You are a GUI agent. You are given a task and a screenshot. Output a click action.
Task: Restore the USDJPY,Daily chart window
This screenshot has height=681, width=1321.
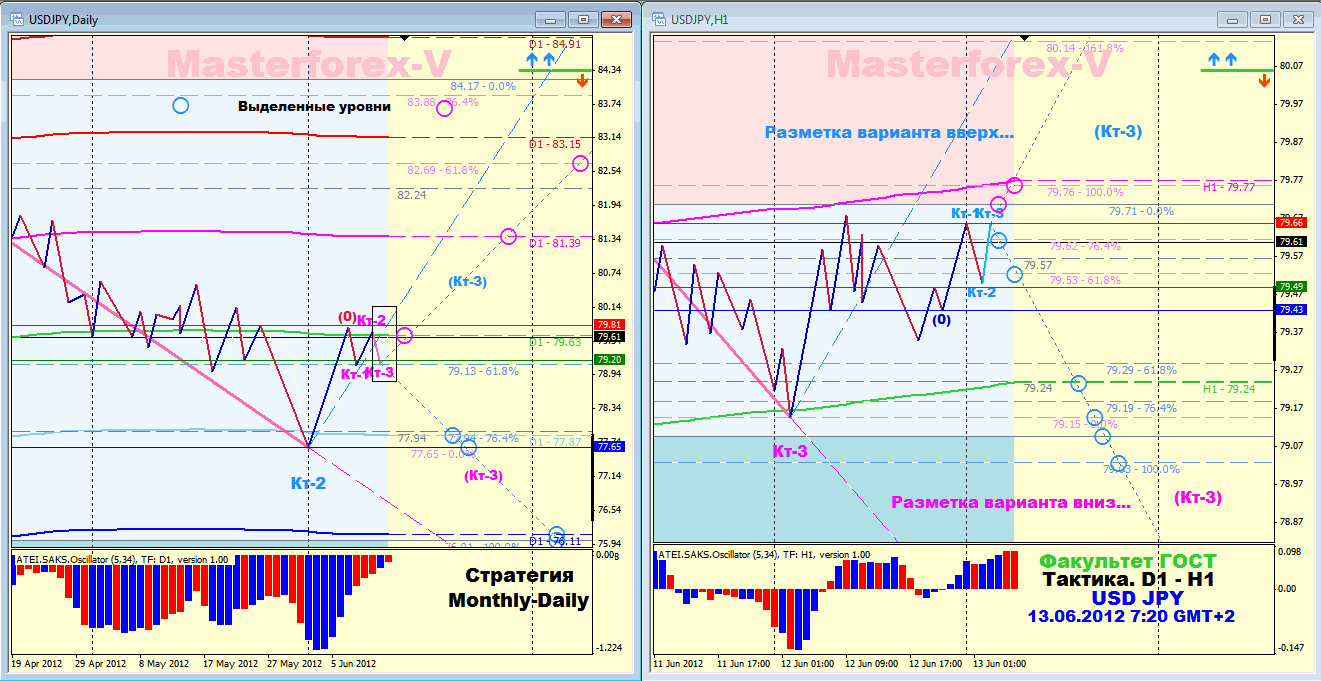(x=583, y=19)
